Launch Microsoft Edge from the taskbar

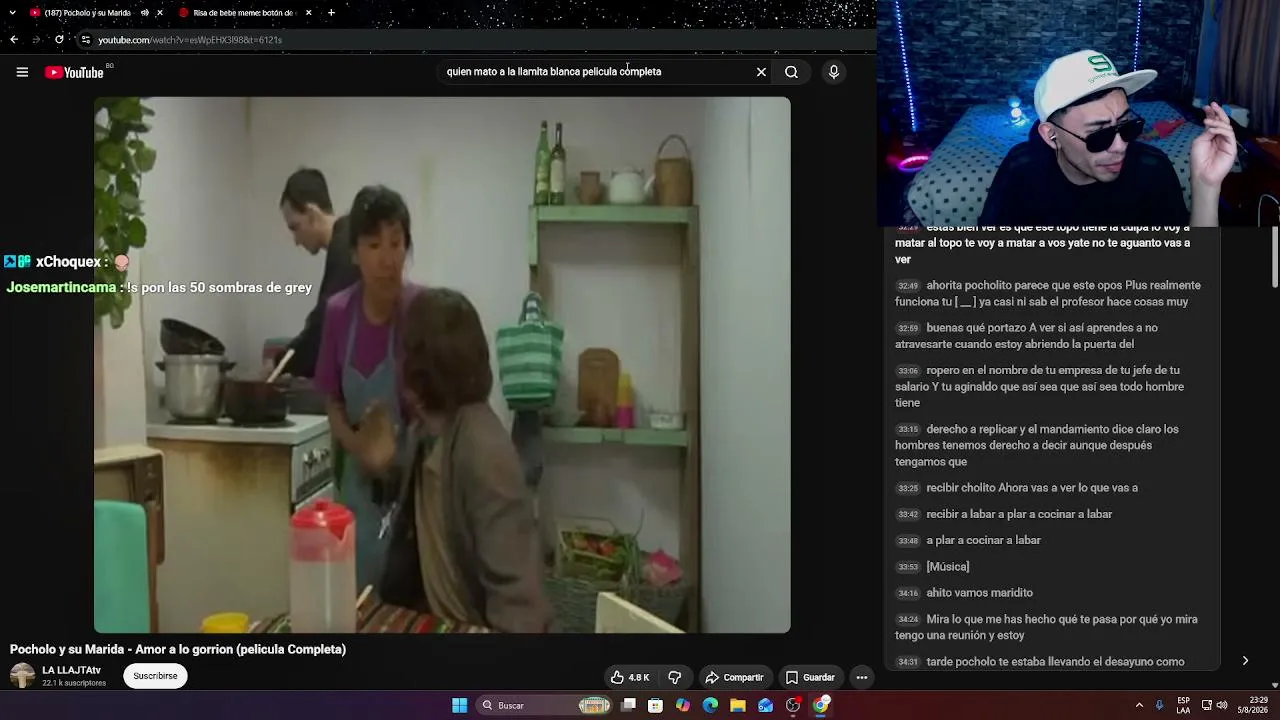click(x=710, y=705)
